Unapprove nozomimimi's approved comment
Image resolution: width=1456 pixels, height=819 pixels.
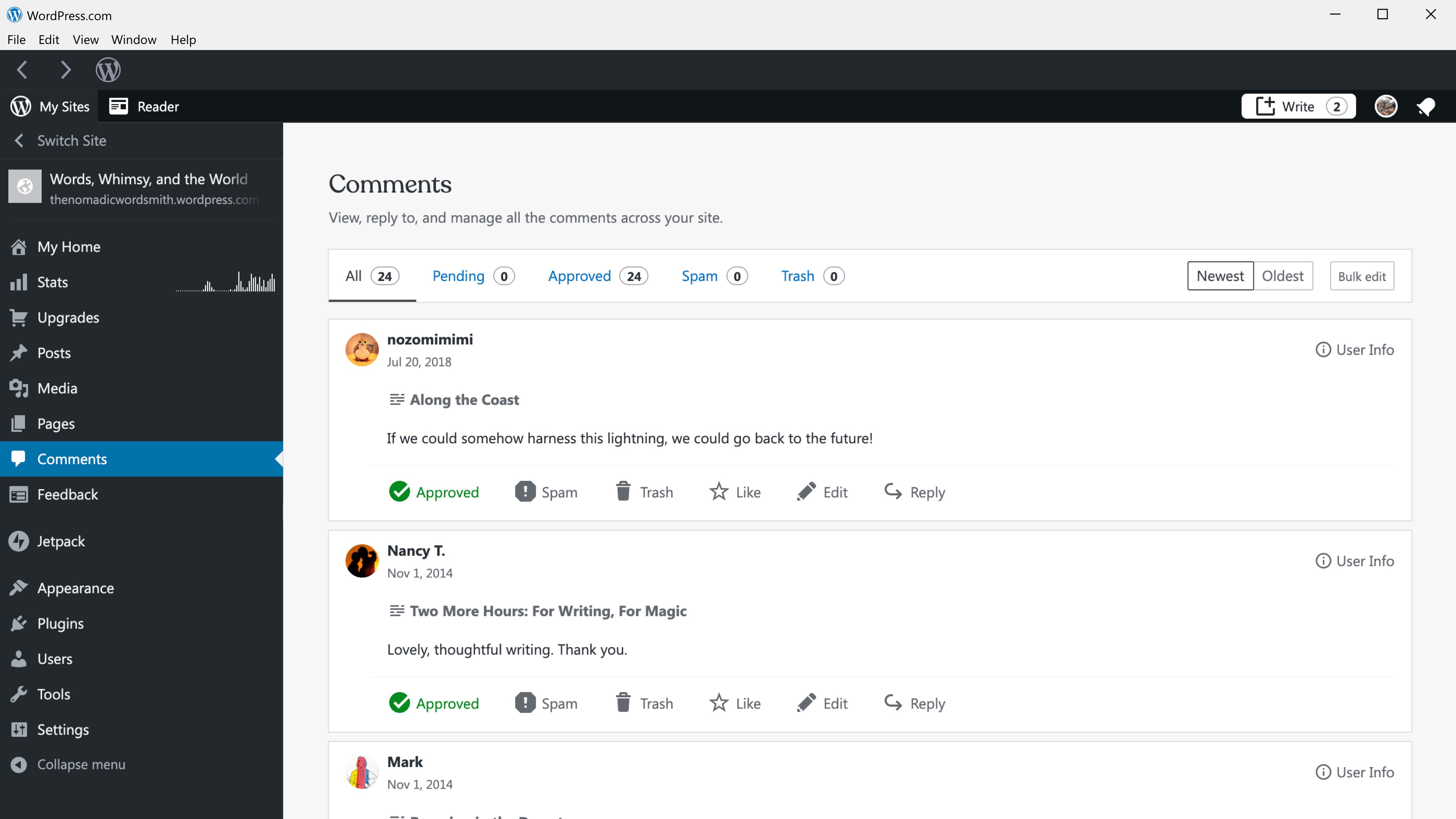pyautogui.click(x=433, y=492)
